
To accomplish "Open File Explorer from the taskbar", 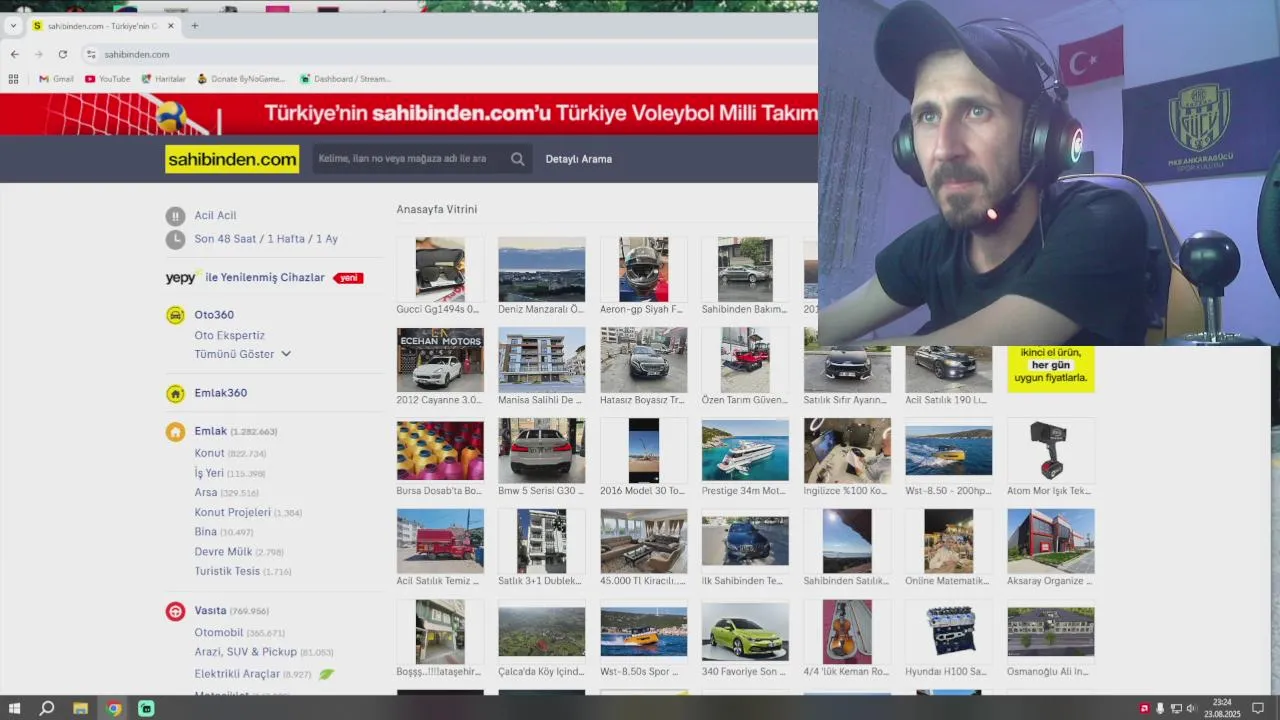I will [x=80, y=708].
